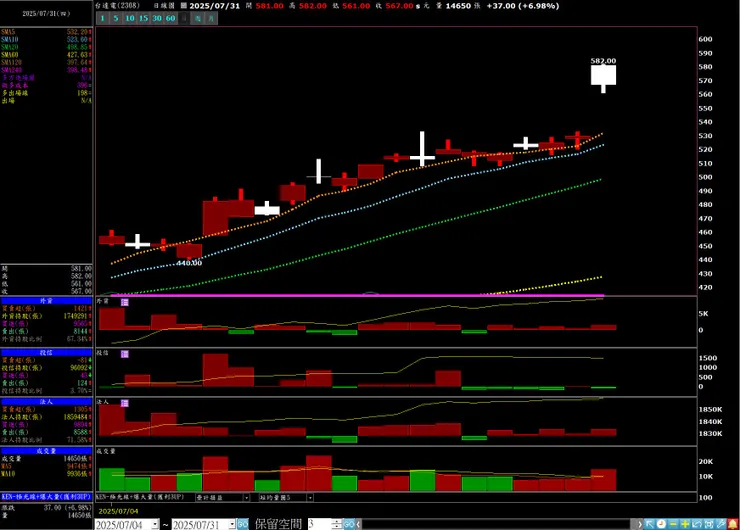Screen dimensions: 740x530
Task: Click GO button next to 保留空間 field
Action: pos(349,524)
